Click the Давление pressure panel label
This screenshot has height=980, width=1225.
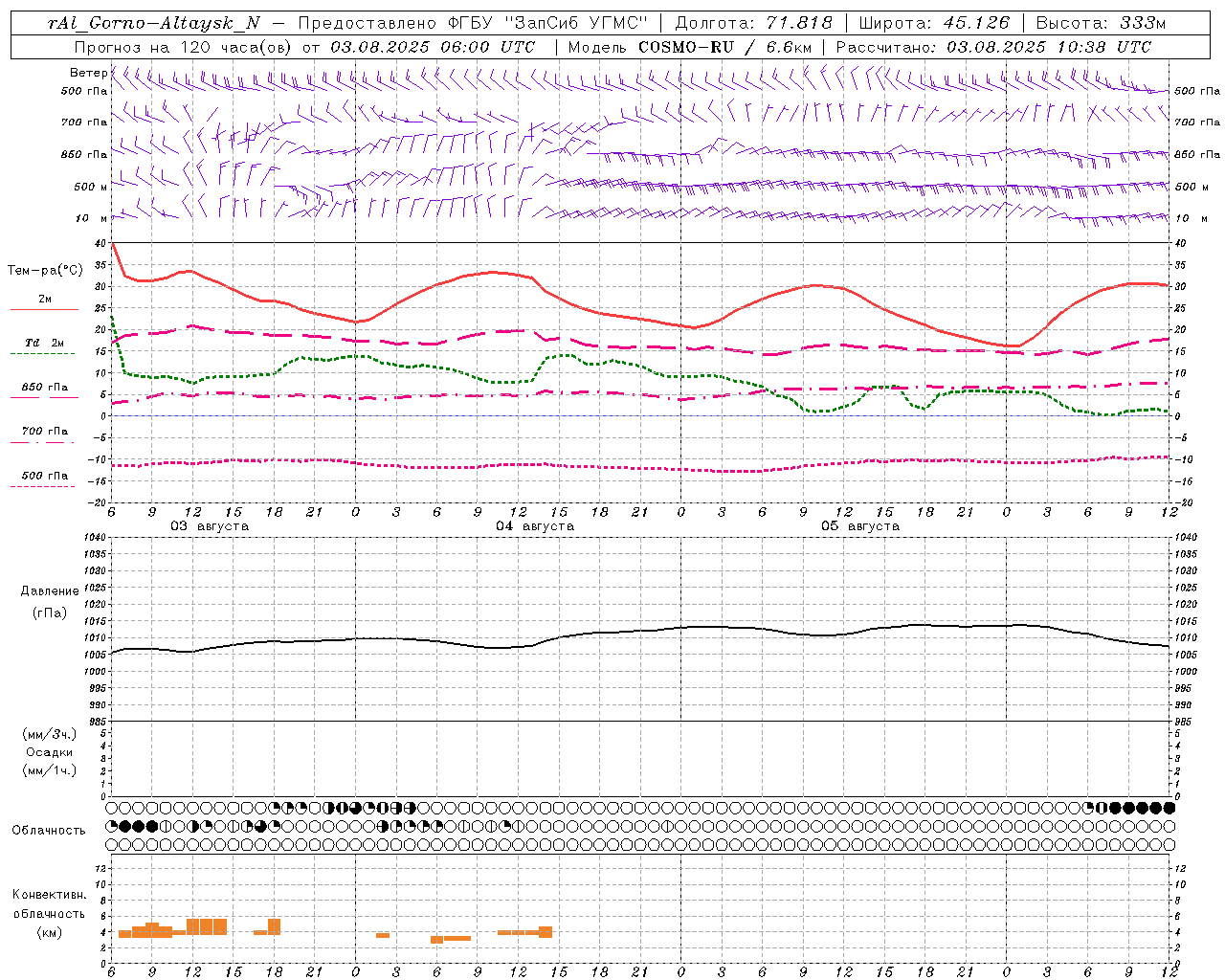(49, 591)
